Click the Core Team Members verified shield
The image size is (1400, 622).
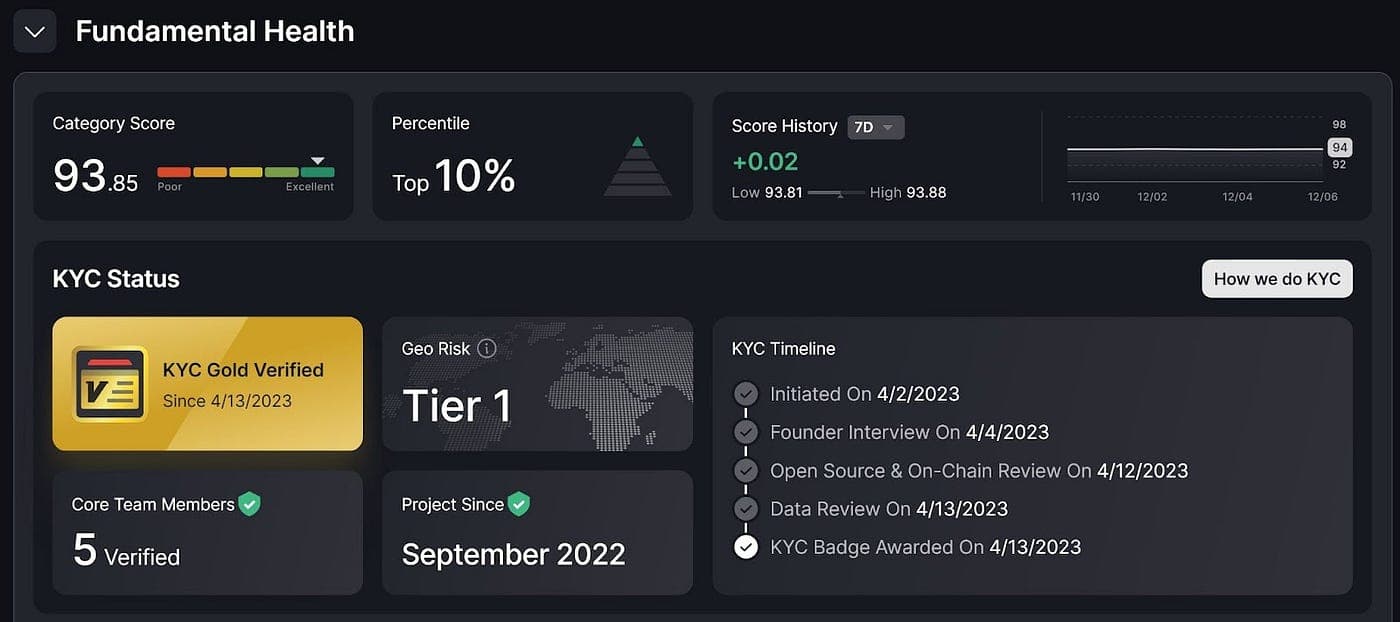250,504
